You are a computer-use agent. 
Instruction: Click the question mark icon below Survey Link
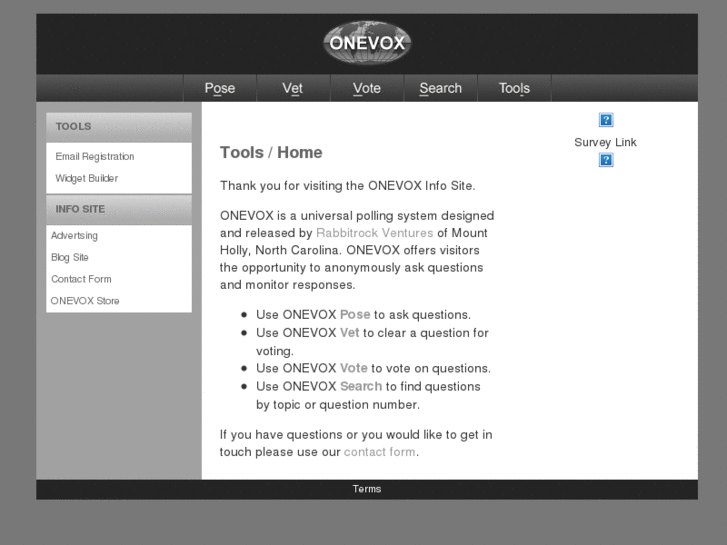[x=606, y=160]
